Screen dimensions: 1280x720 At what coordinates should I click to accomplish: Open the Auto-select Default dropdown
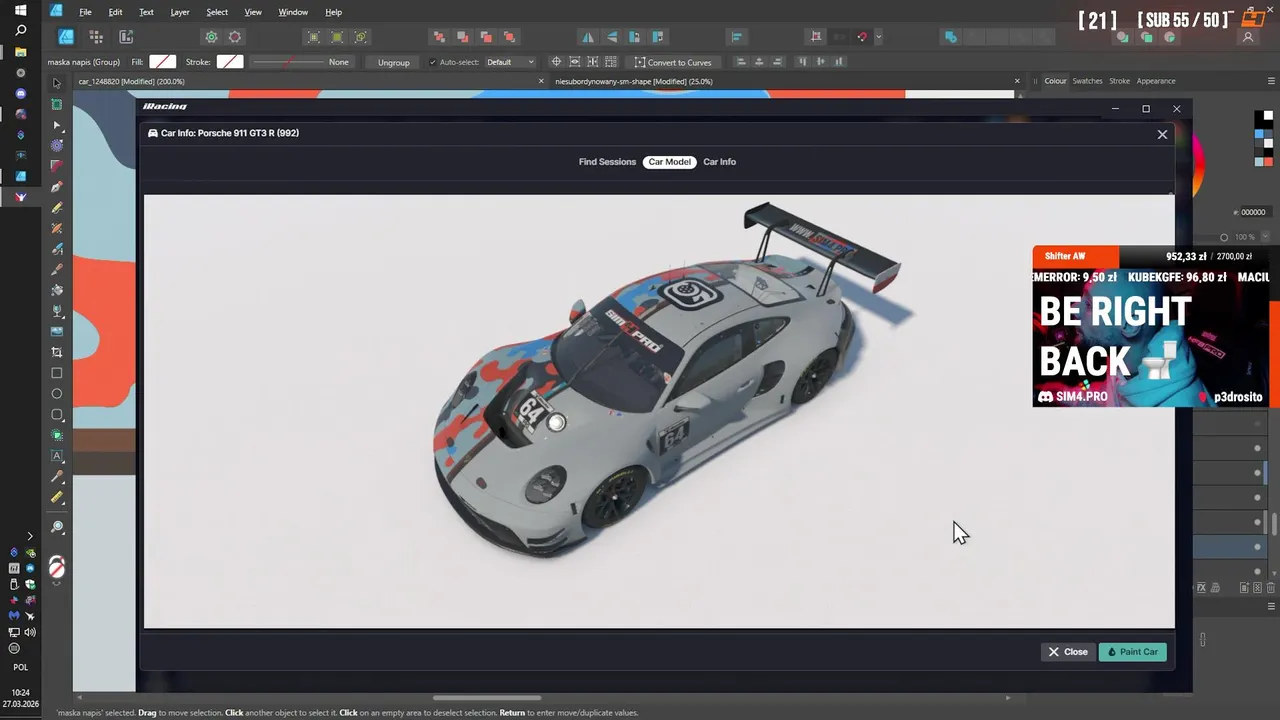(x=510, y=62)
